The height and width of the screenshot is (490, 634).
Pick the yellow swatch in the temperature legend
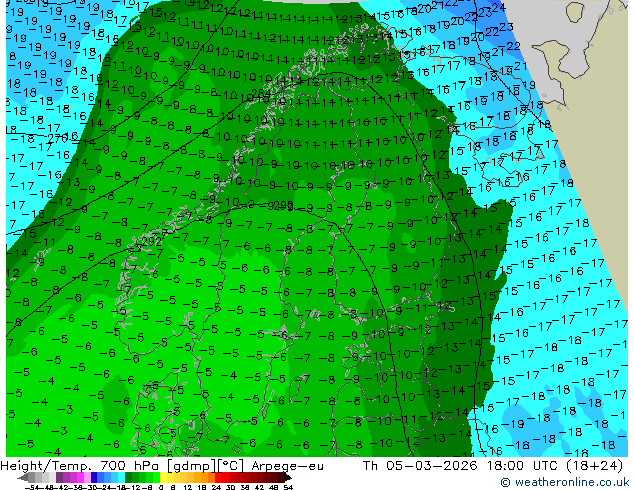click(163, 478)
